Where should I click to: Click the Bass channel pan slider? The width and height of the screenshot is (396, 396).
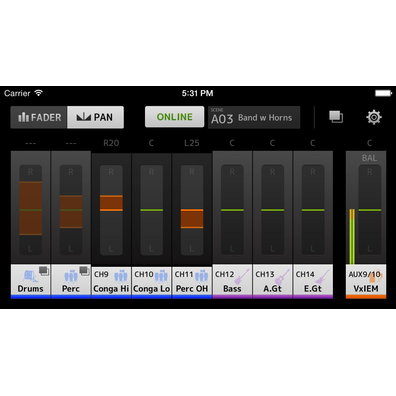point(232,210)
